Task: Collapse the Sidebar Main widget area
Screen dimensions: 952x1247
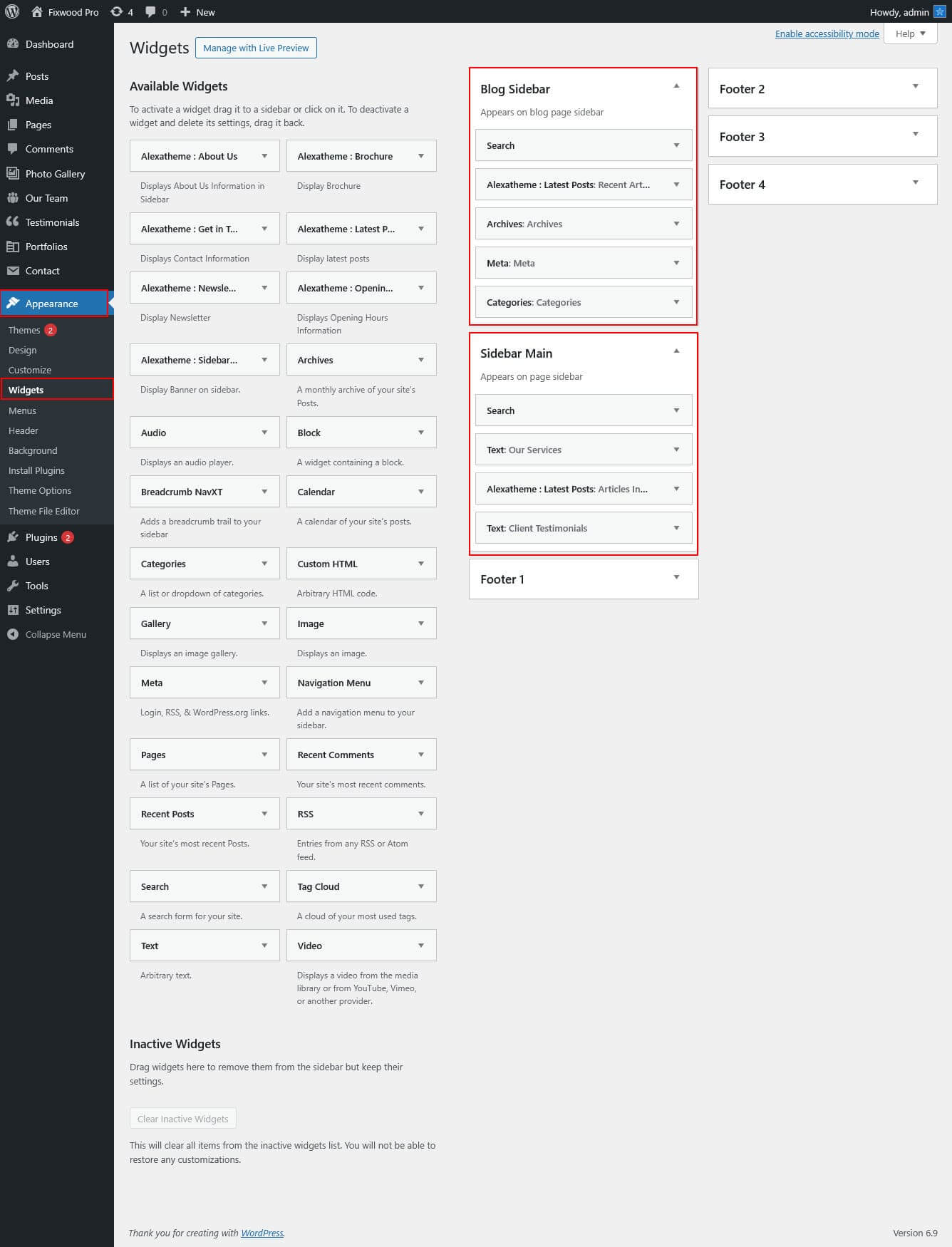Action: 676,351
